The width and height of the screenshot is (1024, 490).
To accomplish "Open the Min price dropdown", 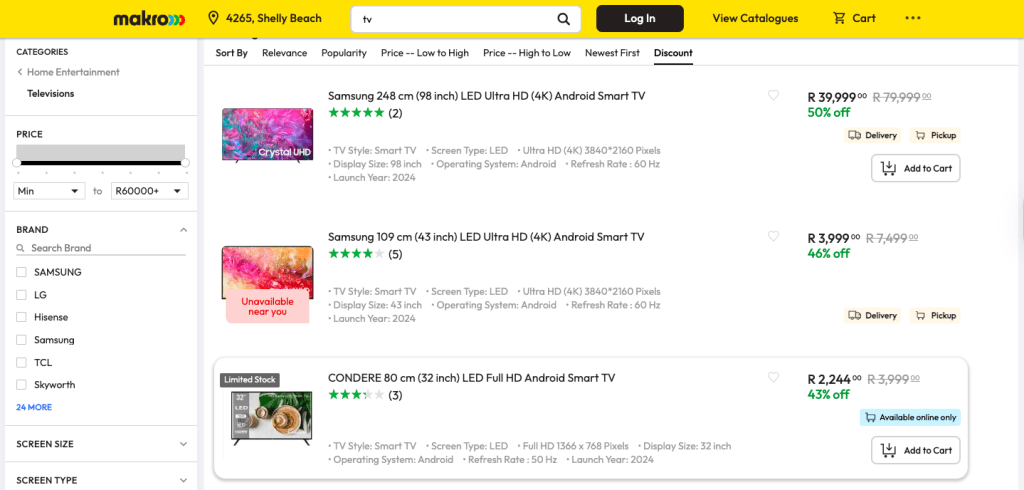I will click(x=49, y=191).
